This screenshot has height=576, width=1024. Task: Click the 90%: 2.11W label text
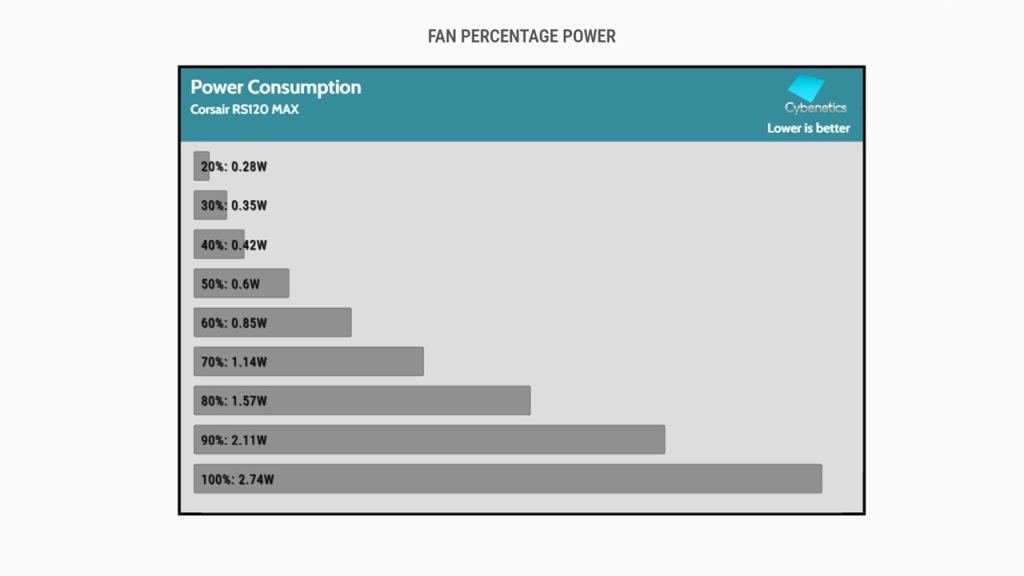point(234,440)
